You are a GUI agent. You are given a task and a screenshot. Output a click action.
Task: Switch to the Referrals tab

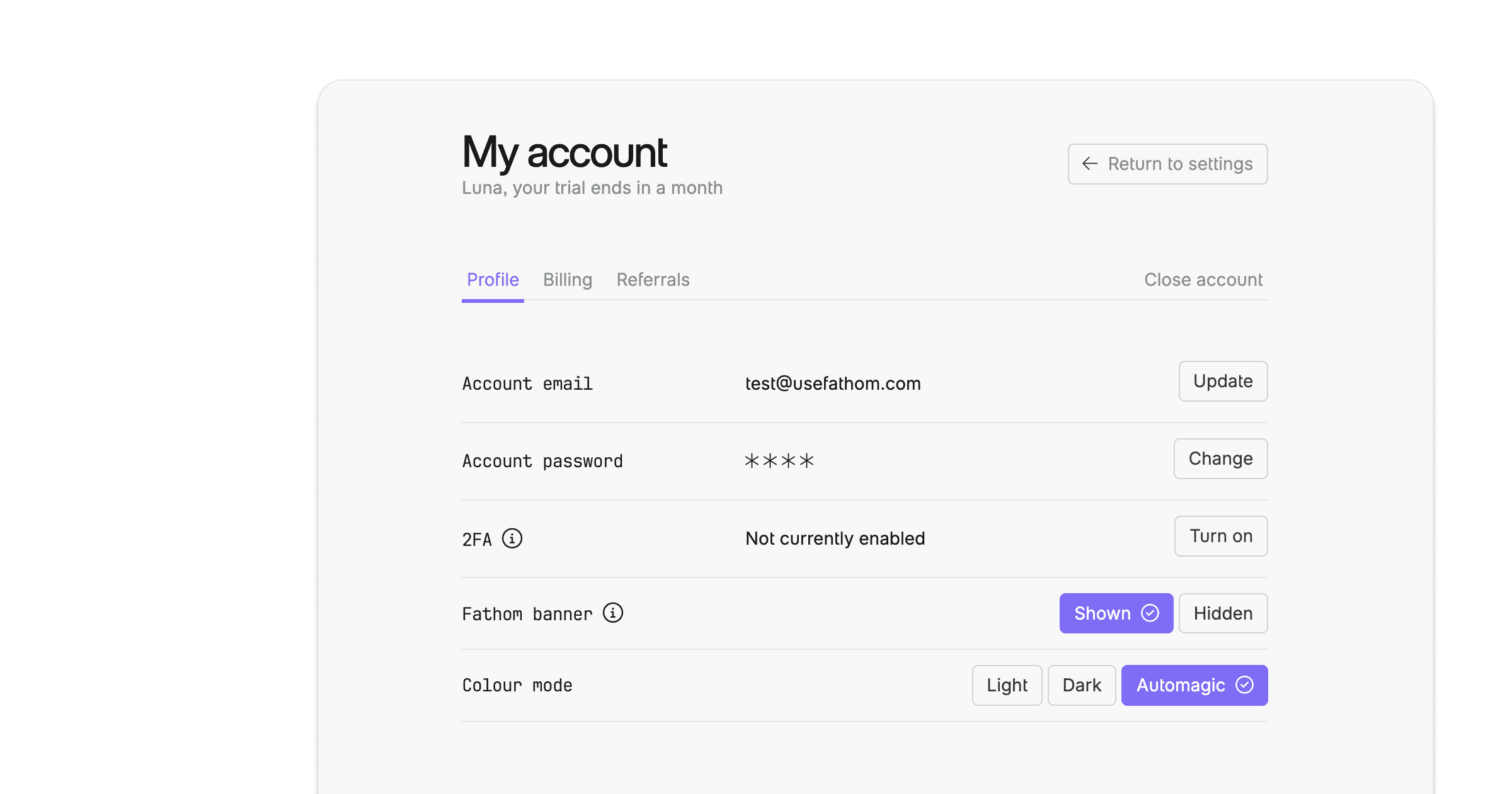(x=653, y=279)
